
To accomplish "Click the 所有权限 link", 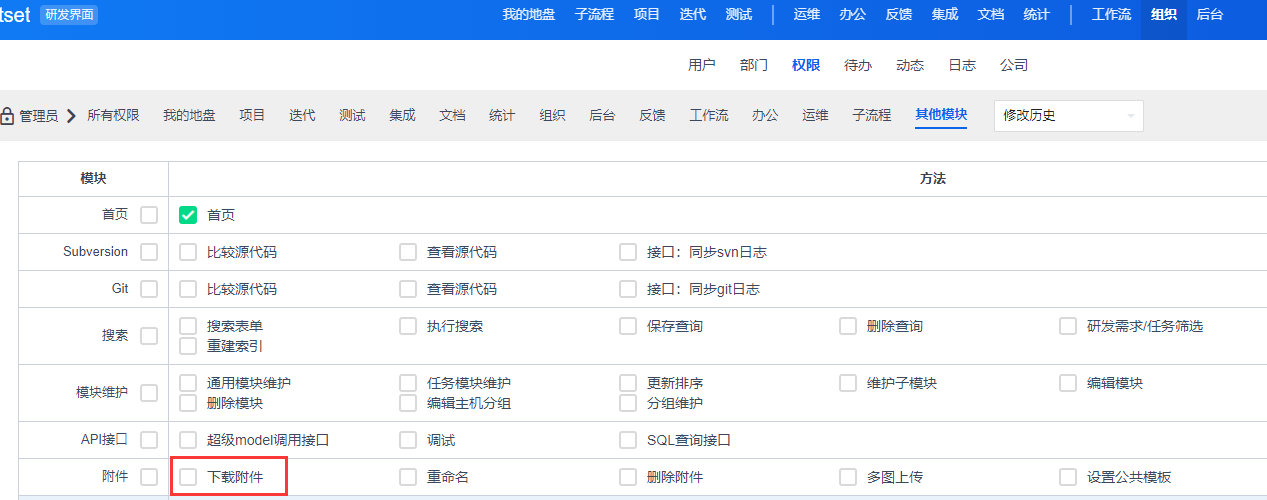I will (x=113, y=115).
